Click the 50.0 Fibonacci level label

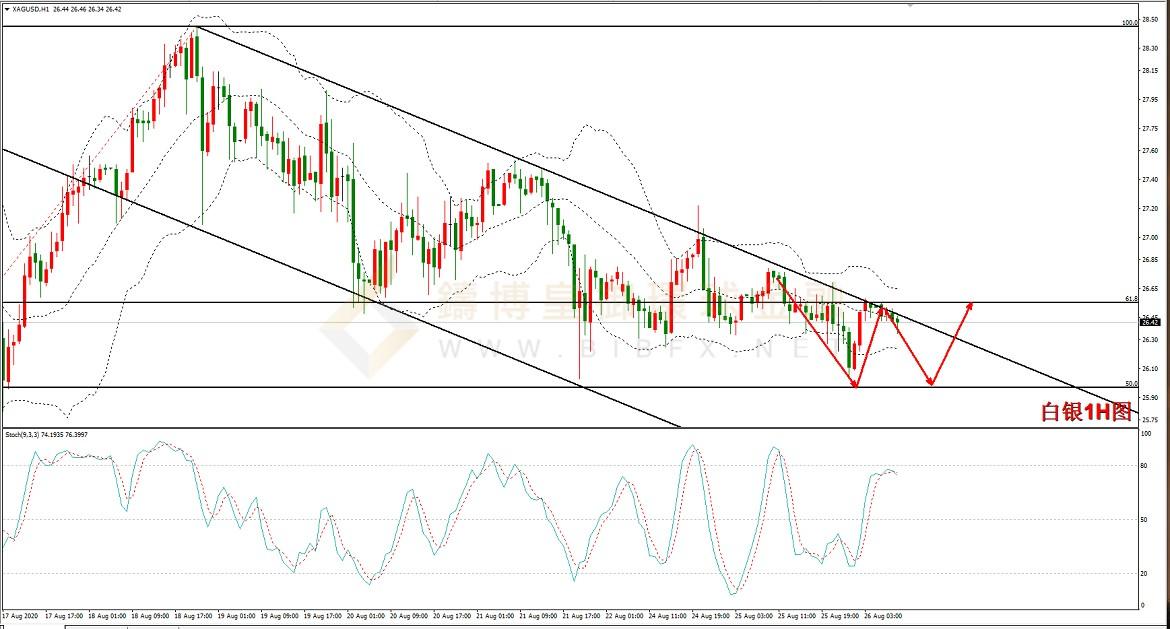[x=1131, y=383]
